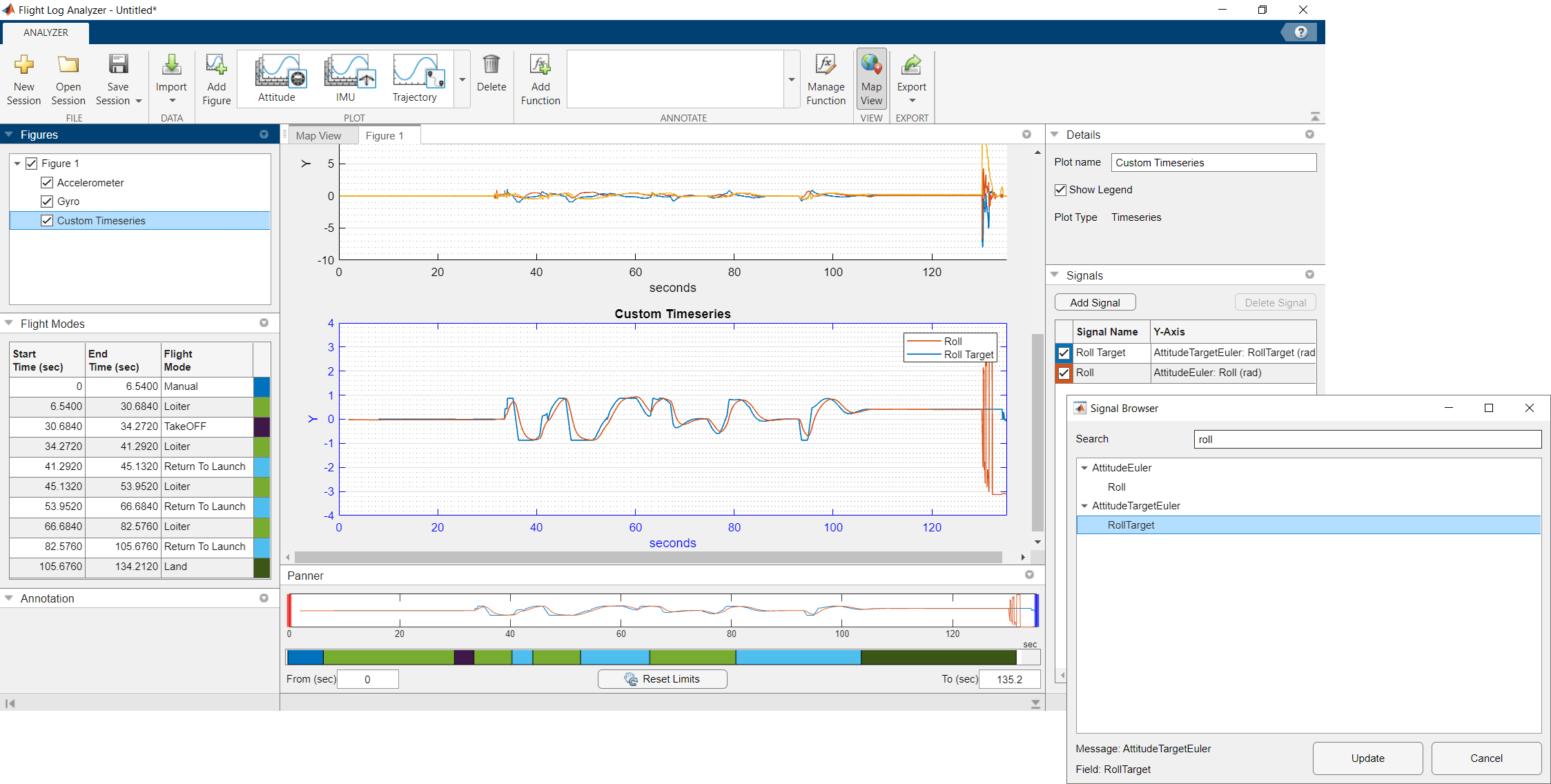This screenshot has height=784, width=1551.
Task: Open the Attitude plot gallery item
Action: click(x=277, y=77)
